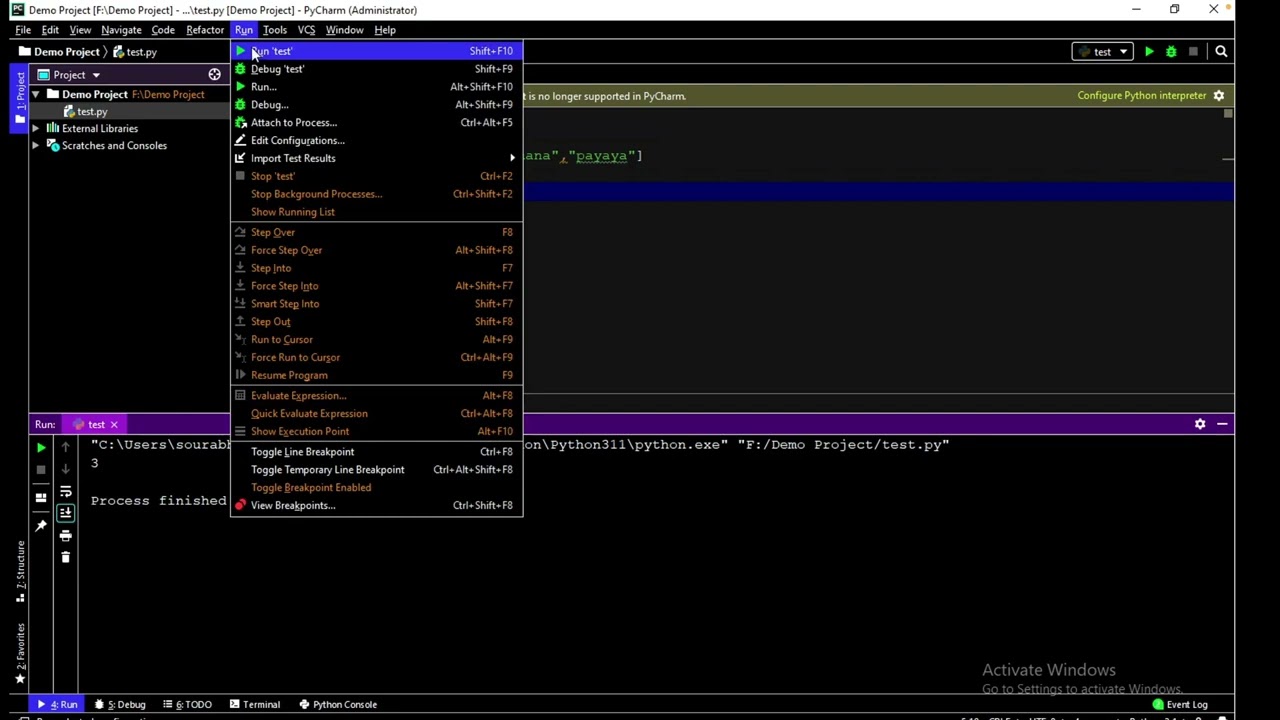This screenshot has height=720, width=1280.
Task: Open the Refactor menu
Action: click(x=205, y=30)
